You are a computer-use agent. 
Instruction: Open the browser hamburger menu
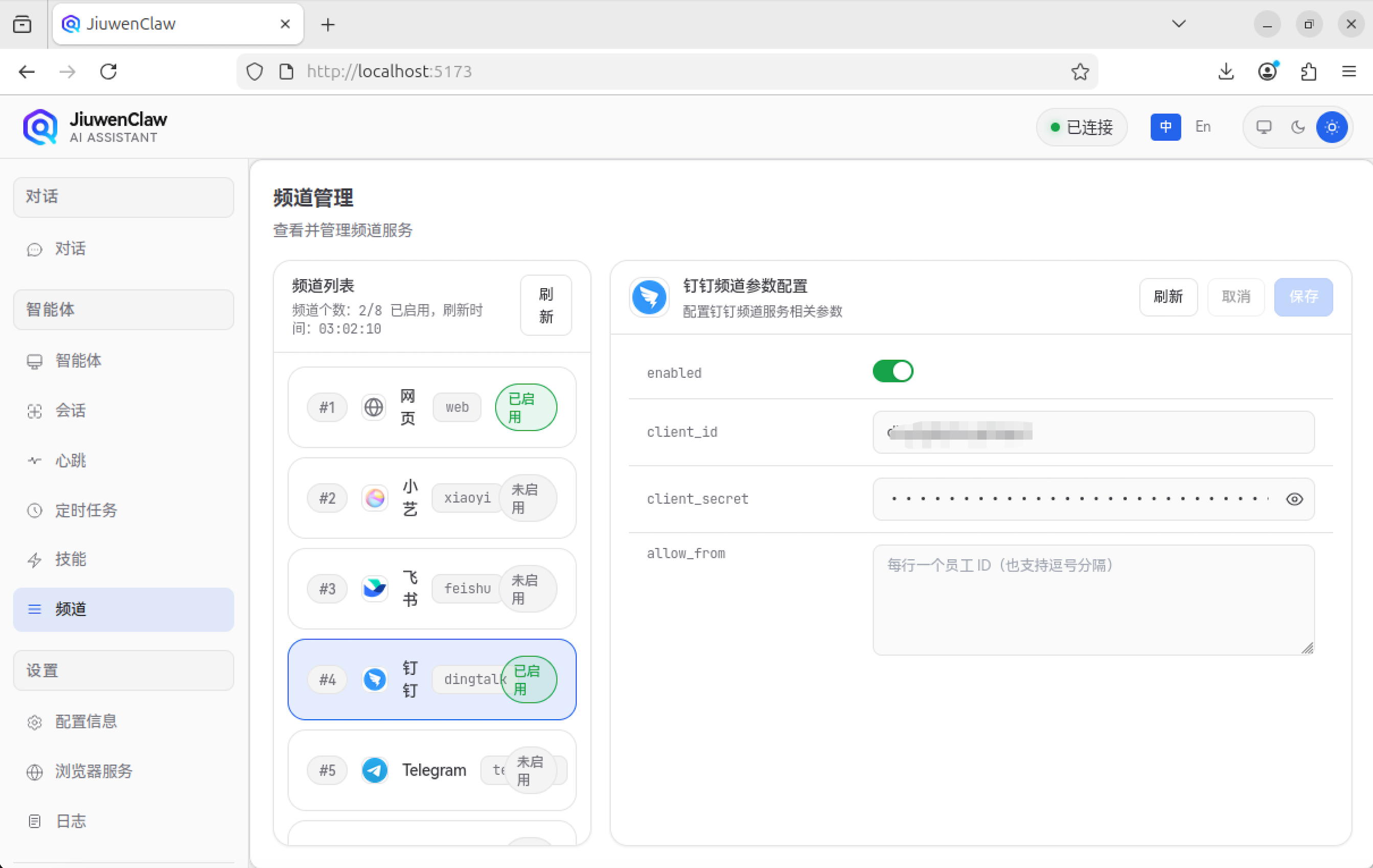coord(1348,71)
